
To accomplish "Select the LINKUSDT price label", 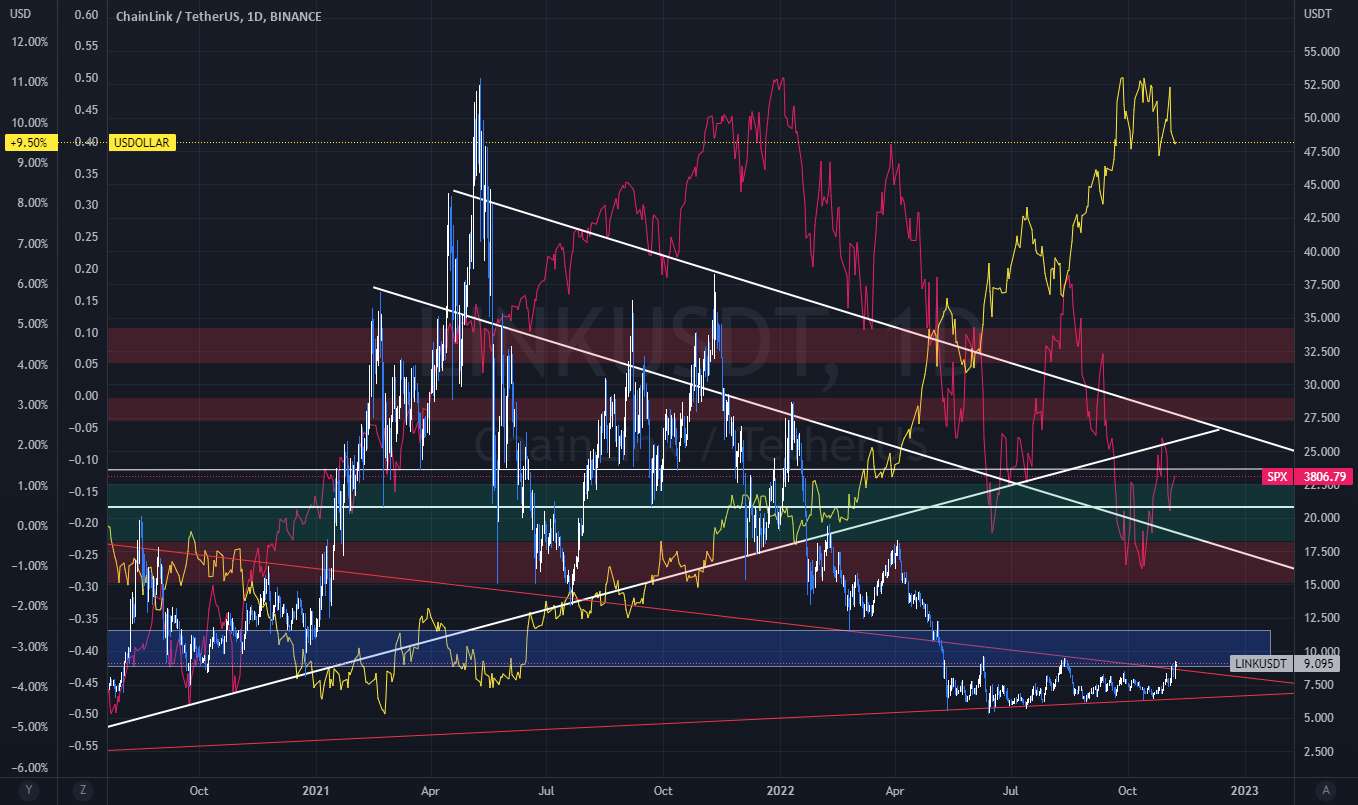I will [1261, 663].
